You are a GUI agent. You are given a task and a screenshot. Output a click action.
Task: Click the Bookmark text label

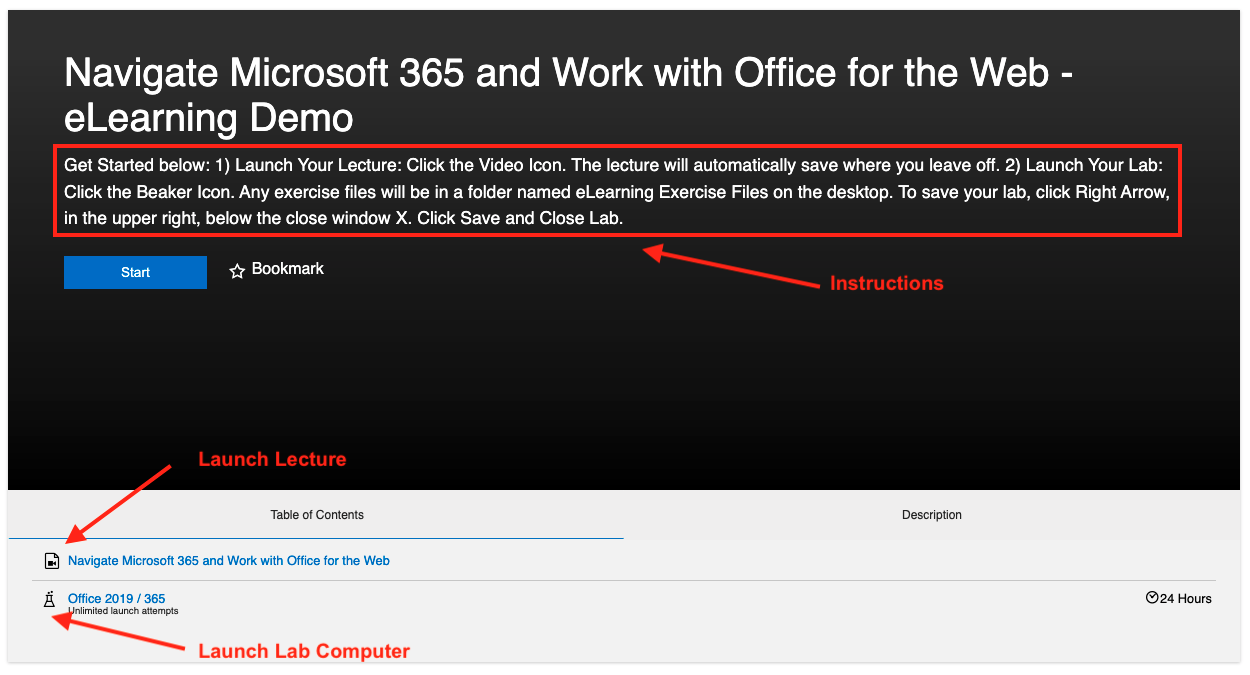(288, 269)
